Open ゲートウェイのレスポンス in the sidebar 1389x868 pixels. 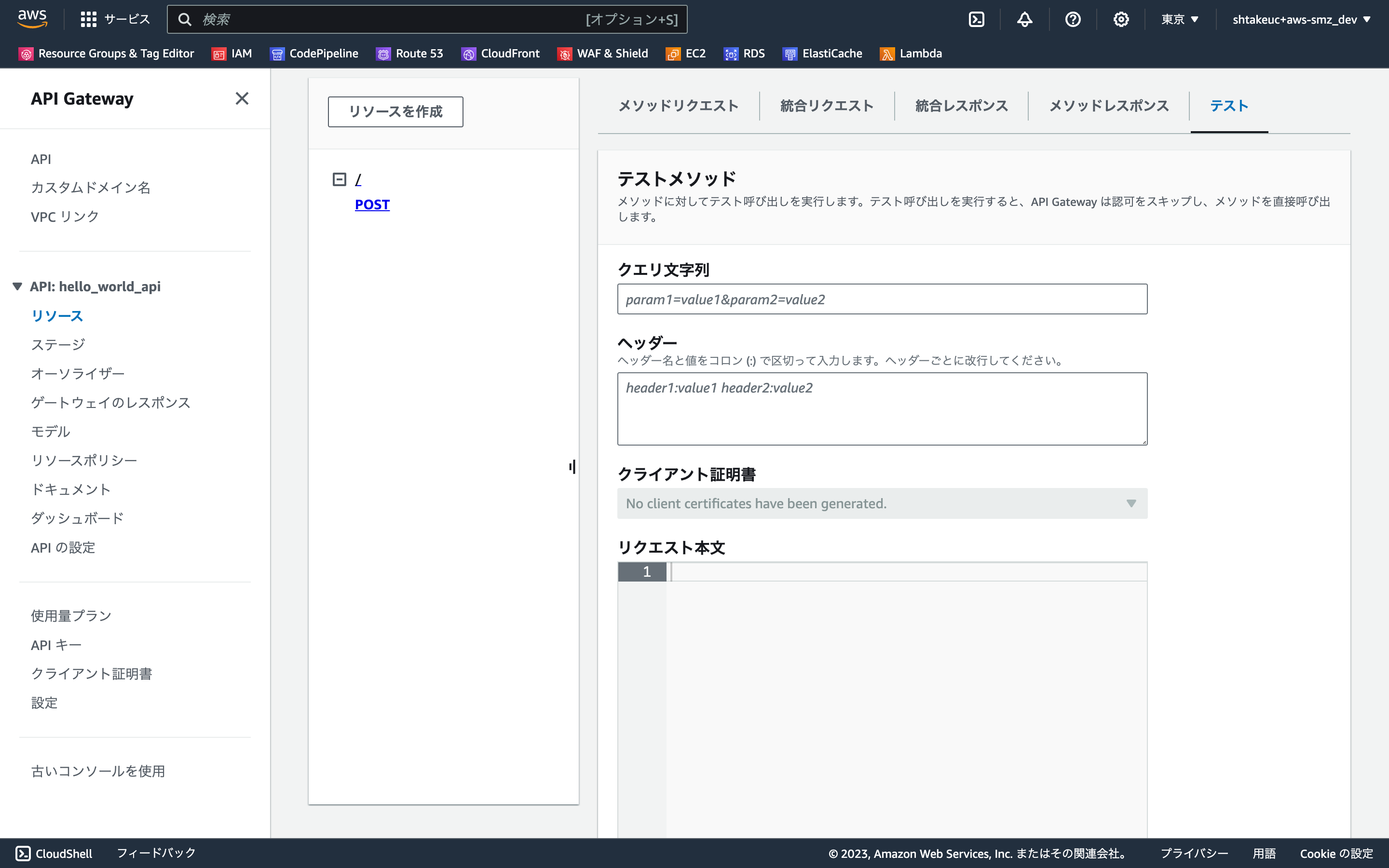click(111, 403)
